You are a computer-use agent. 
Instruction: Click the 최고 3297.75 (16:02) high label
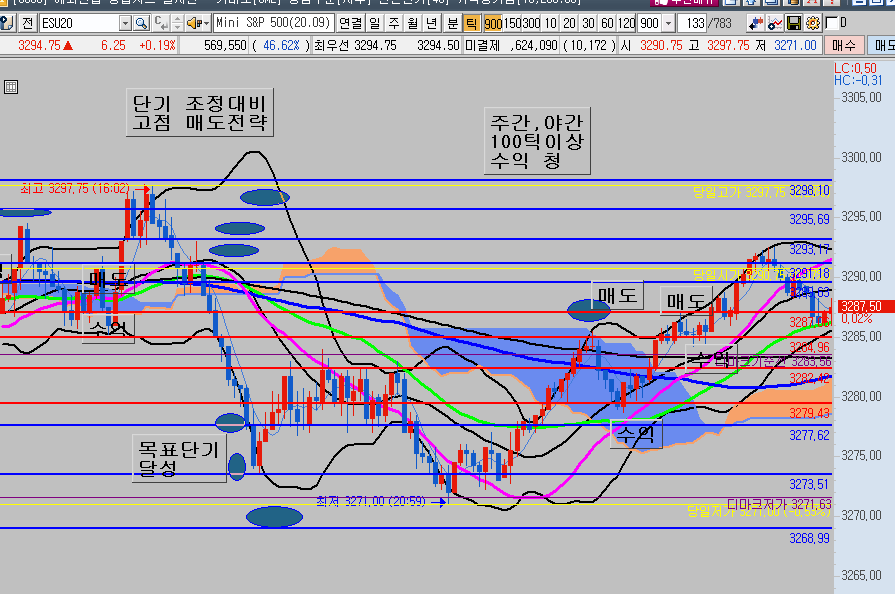[75, 188]
